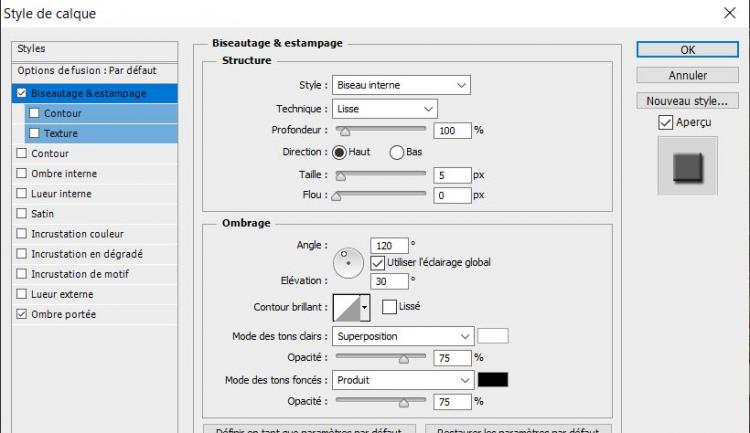Uncheck the Aperçu preview checkbox

[666, 122]
